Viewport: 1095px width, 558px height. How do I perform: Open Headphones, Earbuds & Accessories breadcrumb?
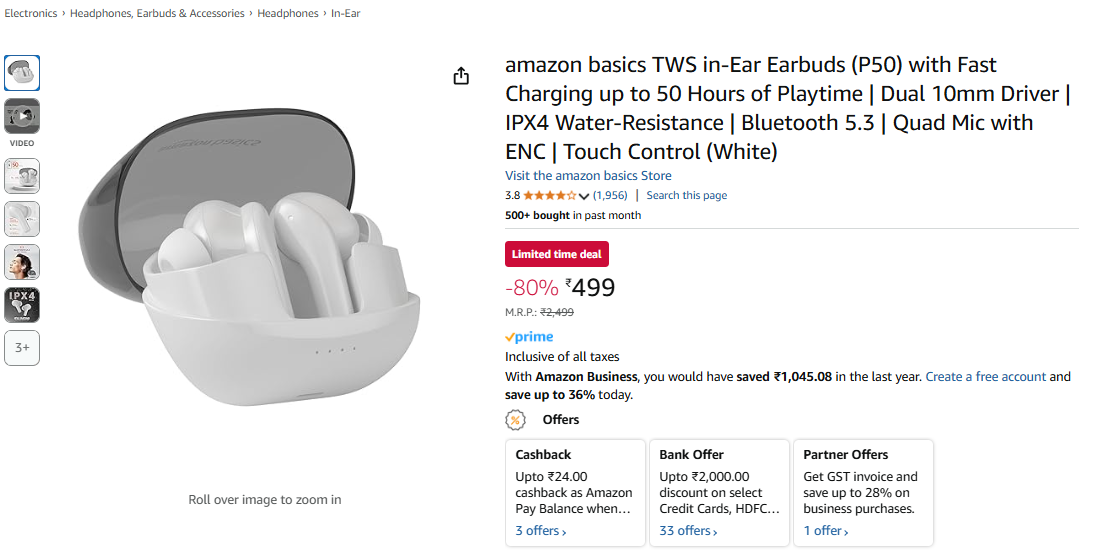tap(157, 14)
